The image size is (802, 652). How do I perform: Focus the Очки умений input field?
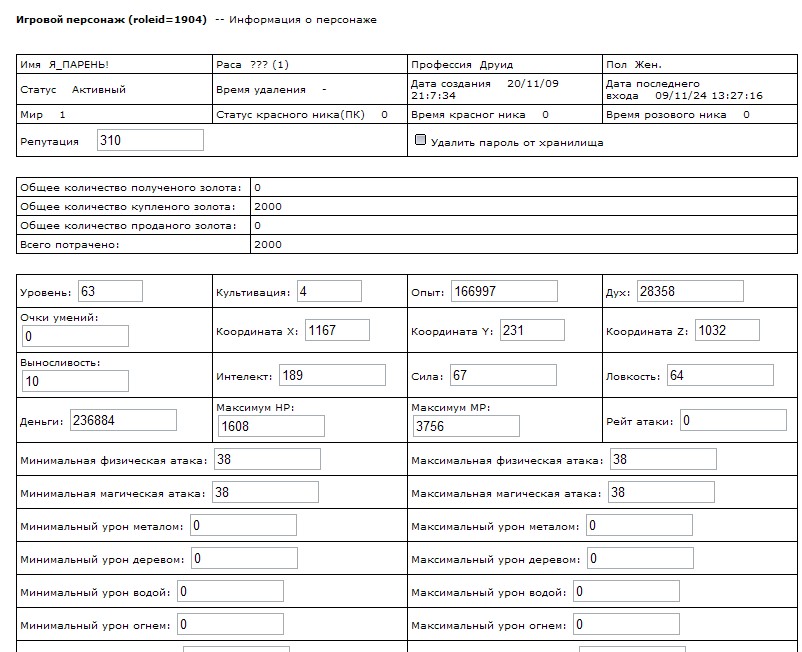click(74, 336)
